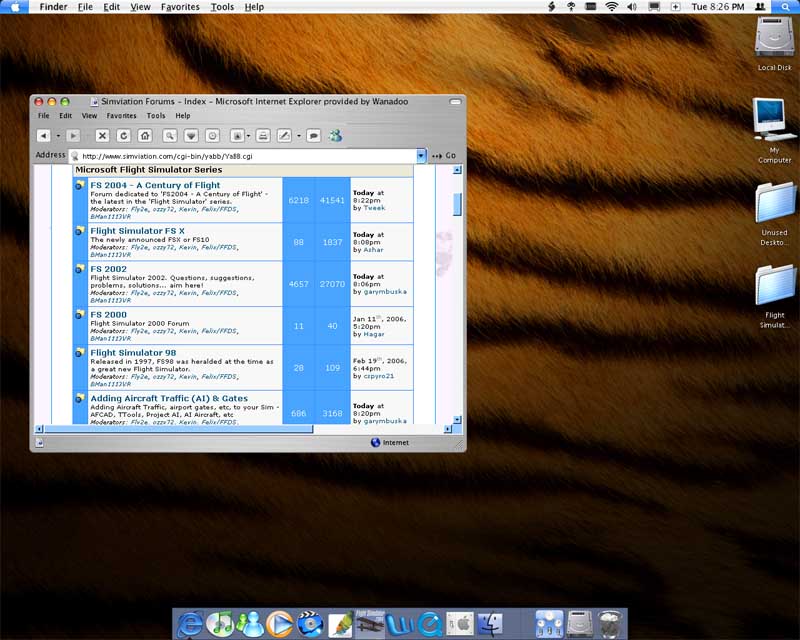The width and height of the screenshot is (800, 640).
Task: Open the Favorites menu in the browser window
Action: (121, 116)
